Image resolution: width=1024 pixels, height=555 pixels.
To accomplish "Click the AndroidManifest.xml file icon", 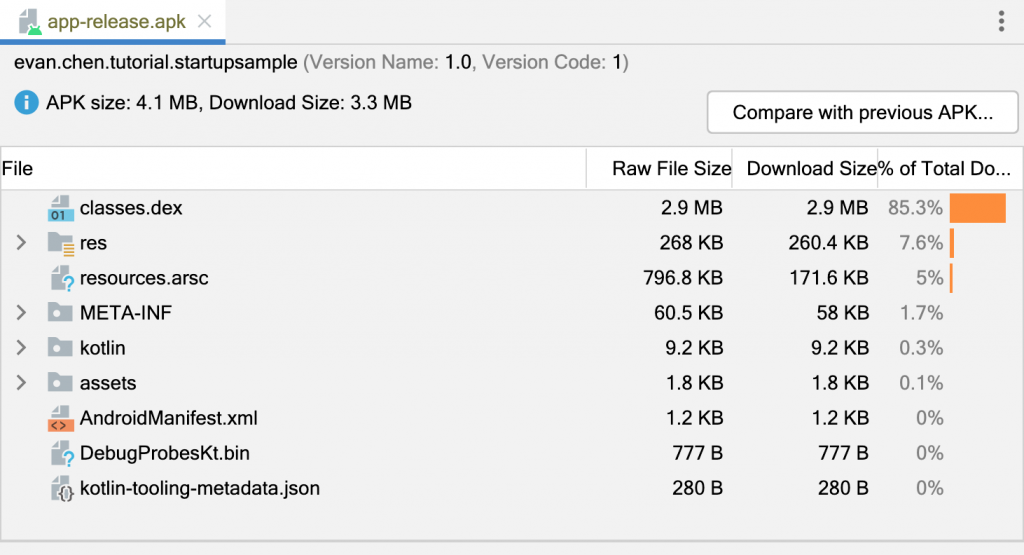I will tap(61, 418).
